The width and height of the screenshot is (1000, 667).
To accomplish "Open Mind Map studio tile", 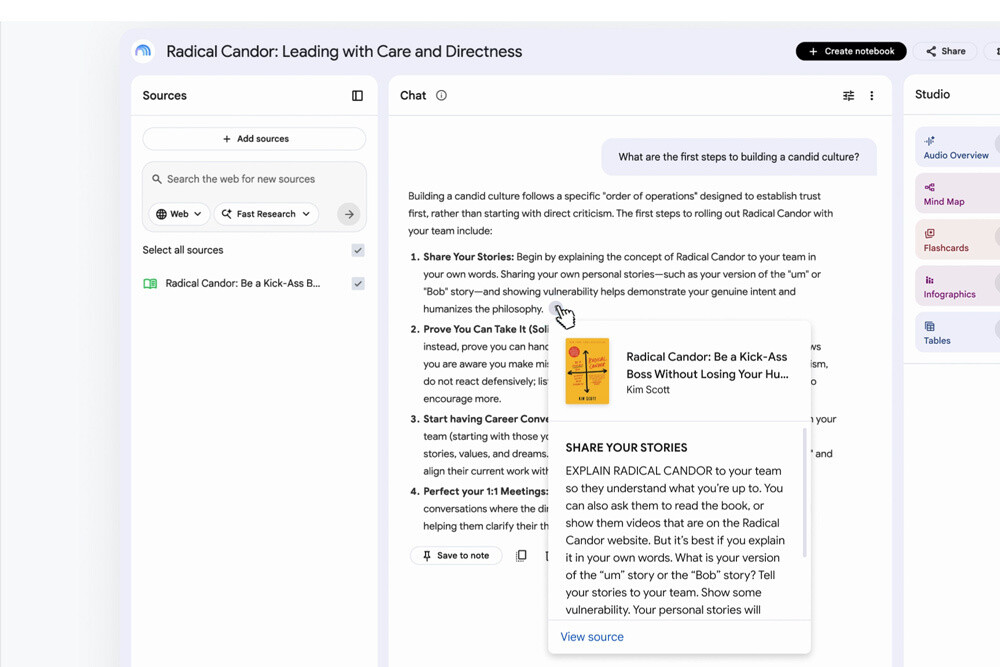I will [957, 194].
